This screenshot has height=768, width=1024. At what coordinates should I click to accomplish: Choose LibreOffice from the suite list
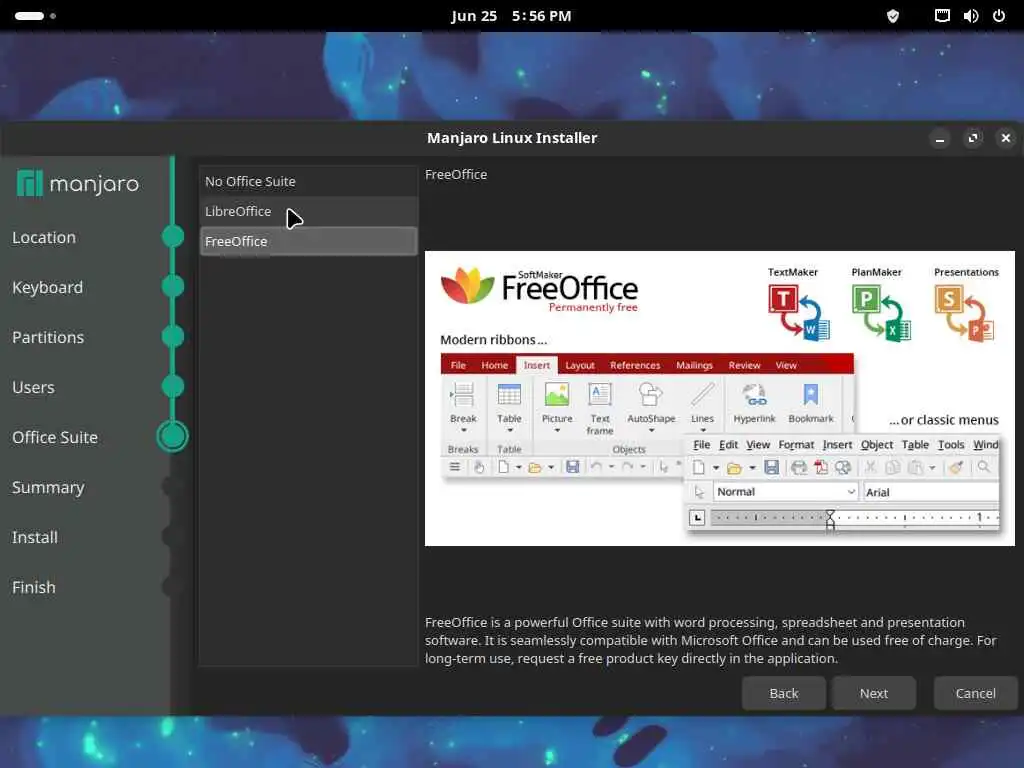coord(308,212)
